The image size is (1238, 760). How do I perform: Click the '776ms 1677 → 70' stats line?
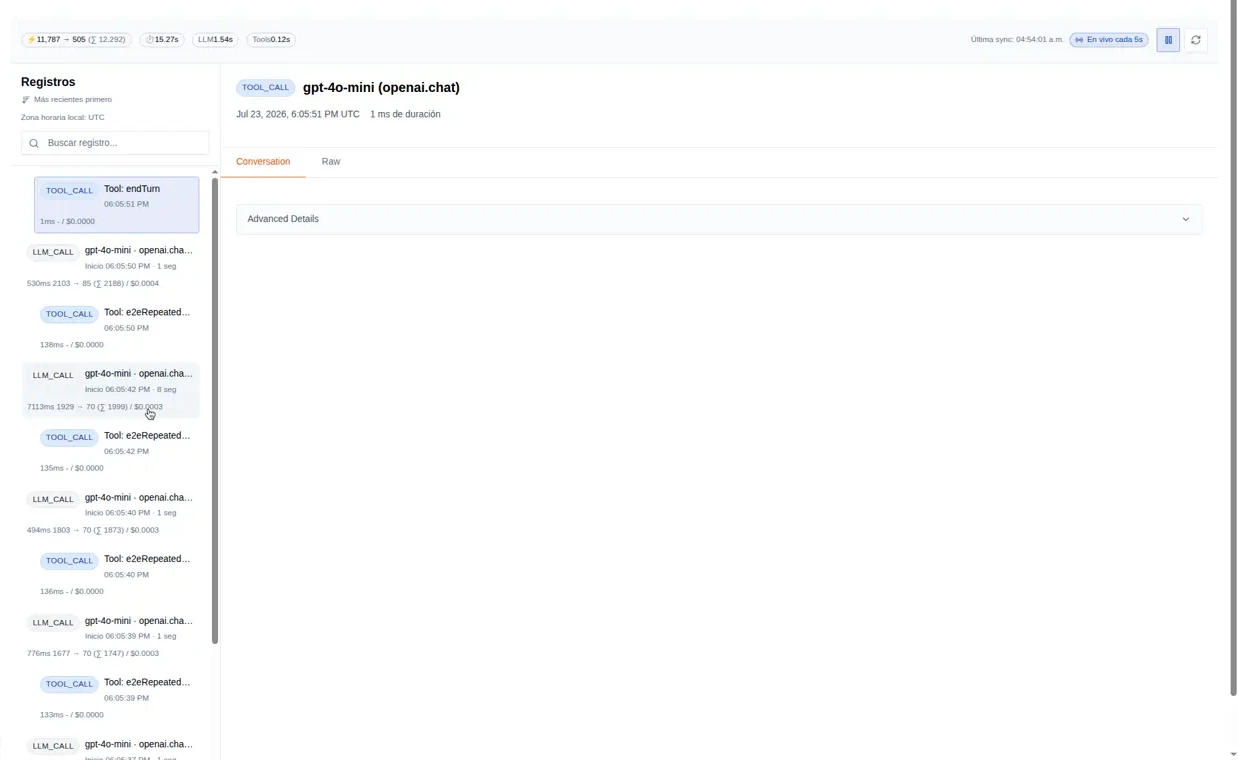coord(93,654)
